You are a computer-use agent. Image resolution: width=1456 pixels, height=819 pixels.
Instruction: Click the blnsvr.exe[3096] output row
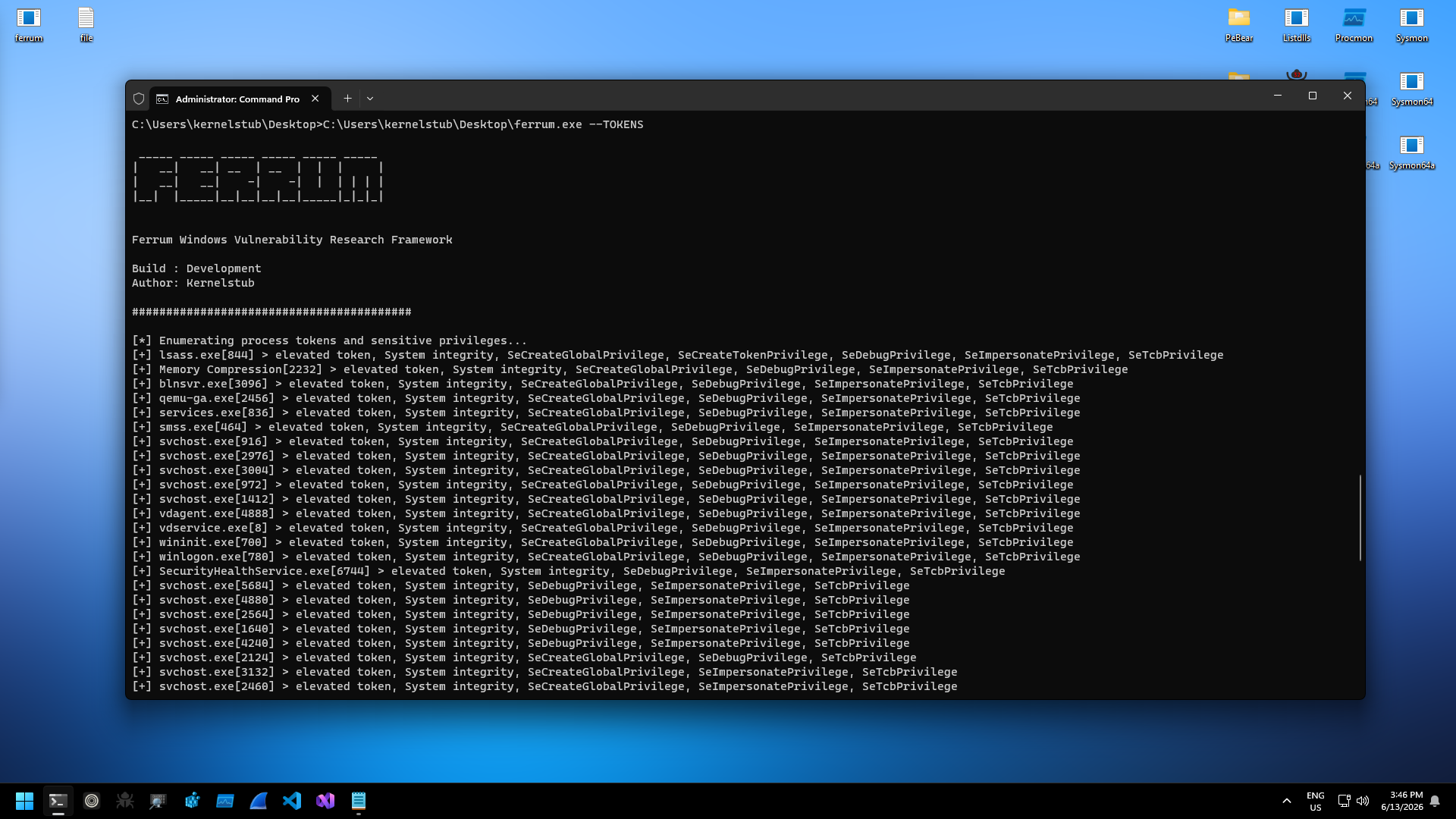(x=603, y=384)
